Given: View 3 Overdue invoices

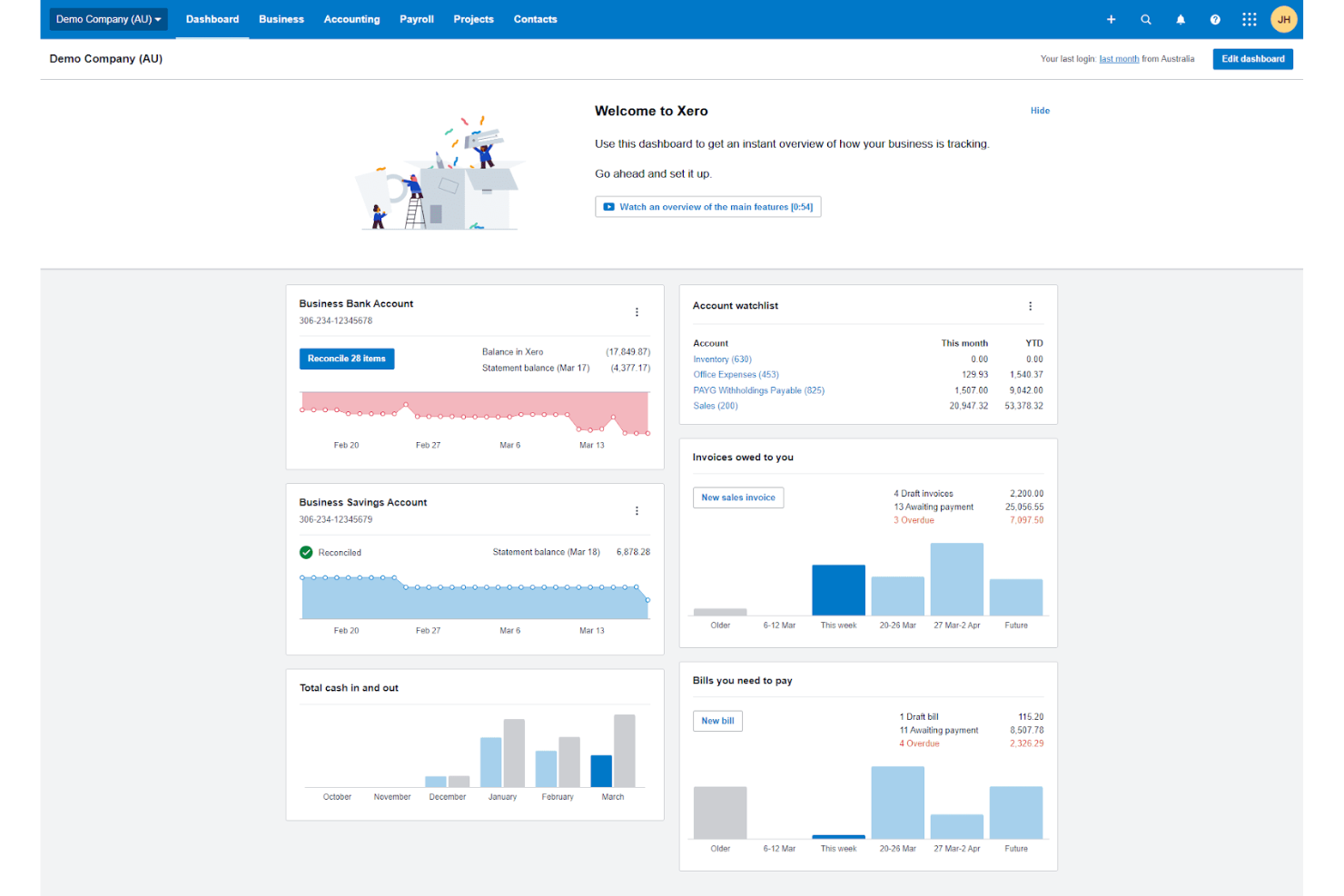Looking at the screenshot, I should tap(914, 520).
